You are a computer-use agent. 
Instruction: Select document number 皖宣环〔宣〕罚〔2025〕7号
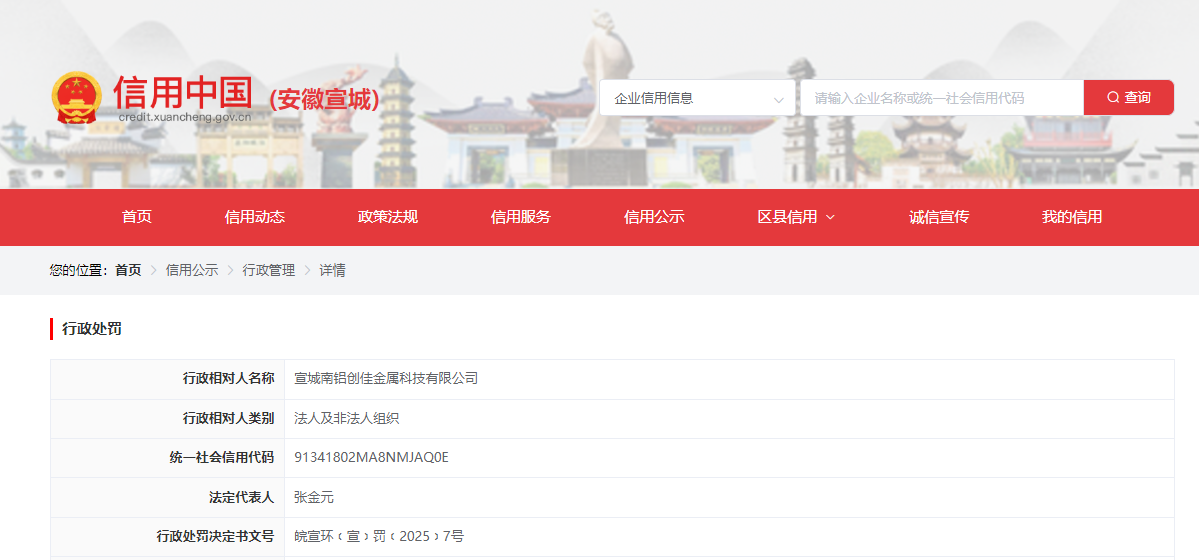click(379, 536)
